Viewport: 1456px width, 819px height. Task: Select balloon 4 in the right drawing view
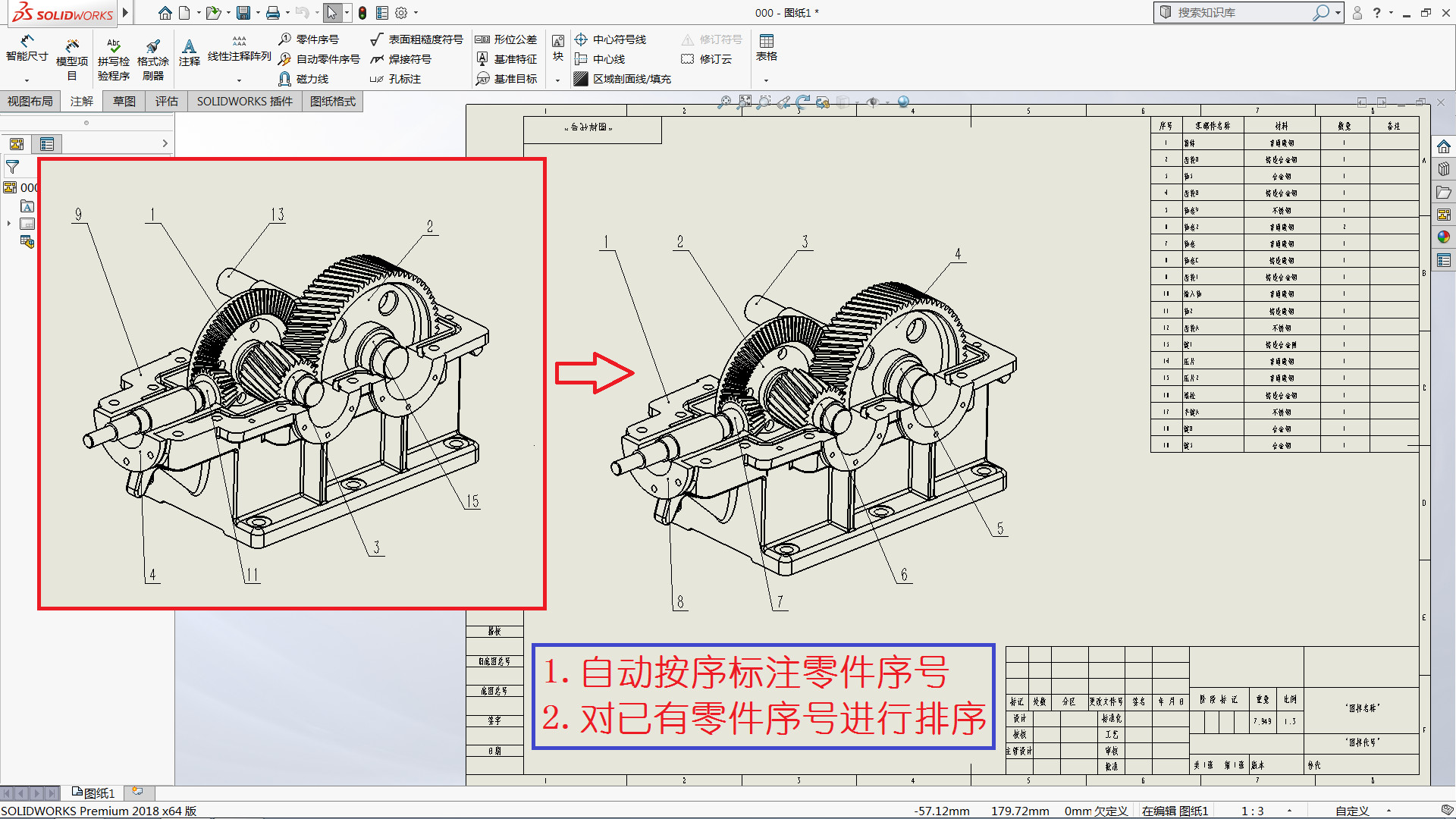(x=958, y=254)
